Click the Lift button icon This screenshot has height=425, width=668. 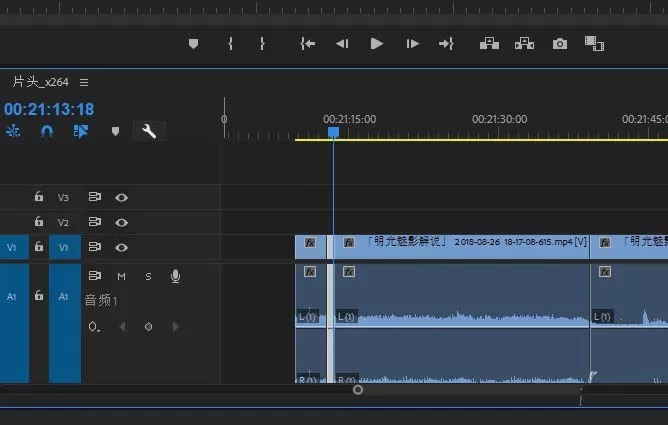click(489, 43)
